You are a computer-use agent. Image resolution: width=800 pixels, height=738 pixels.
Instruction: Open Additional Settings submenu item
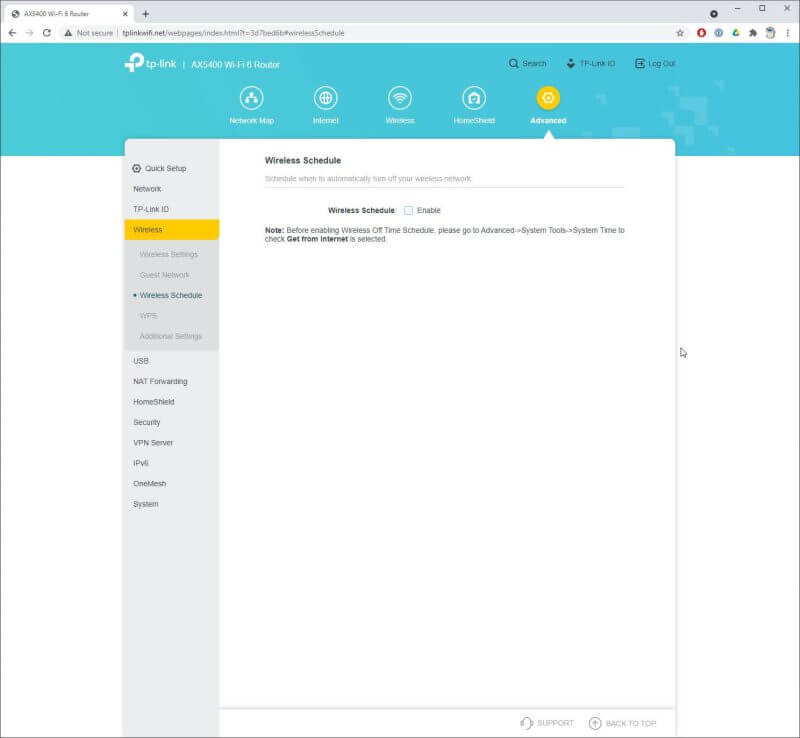point(170,336)
